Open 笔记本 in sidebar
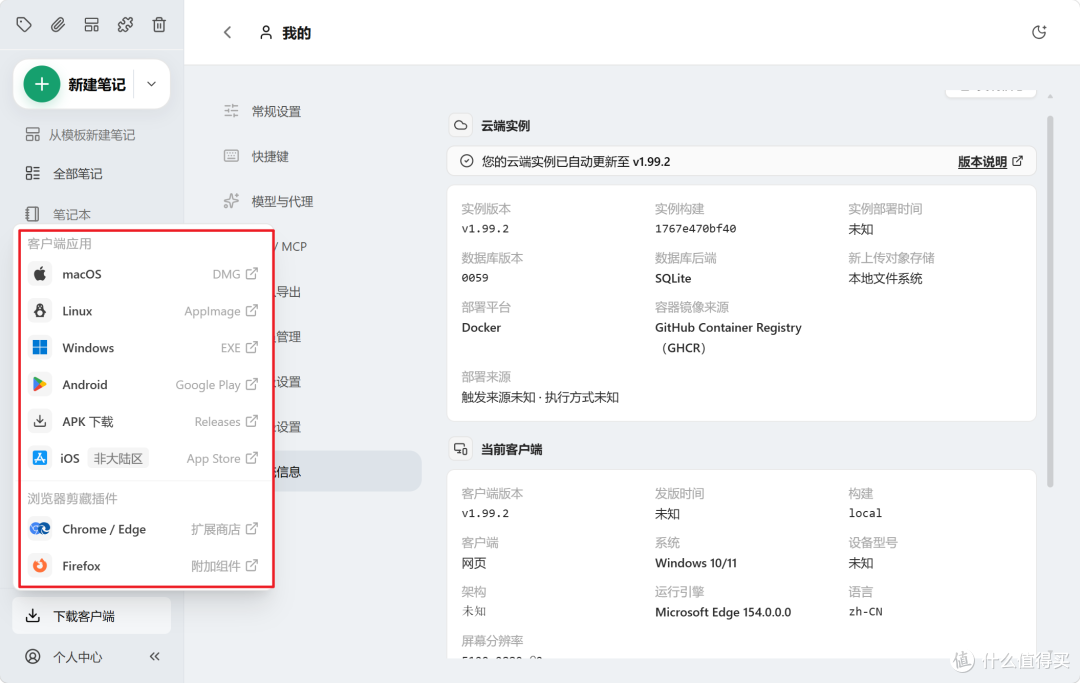This screenshot has width=1080, height=683. coord(58,214)
